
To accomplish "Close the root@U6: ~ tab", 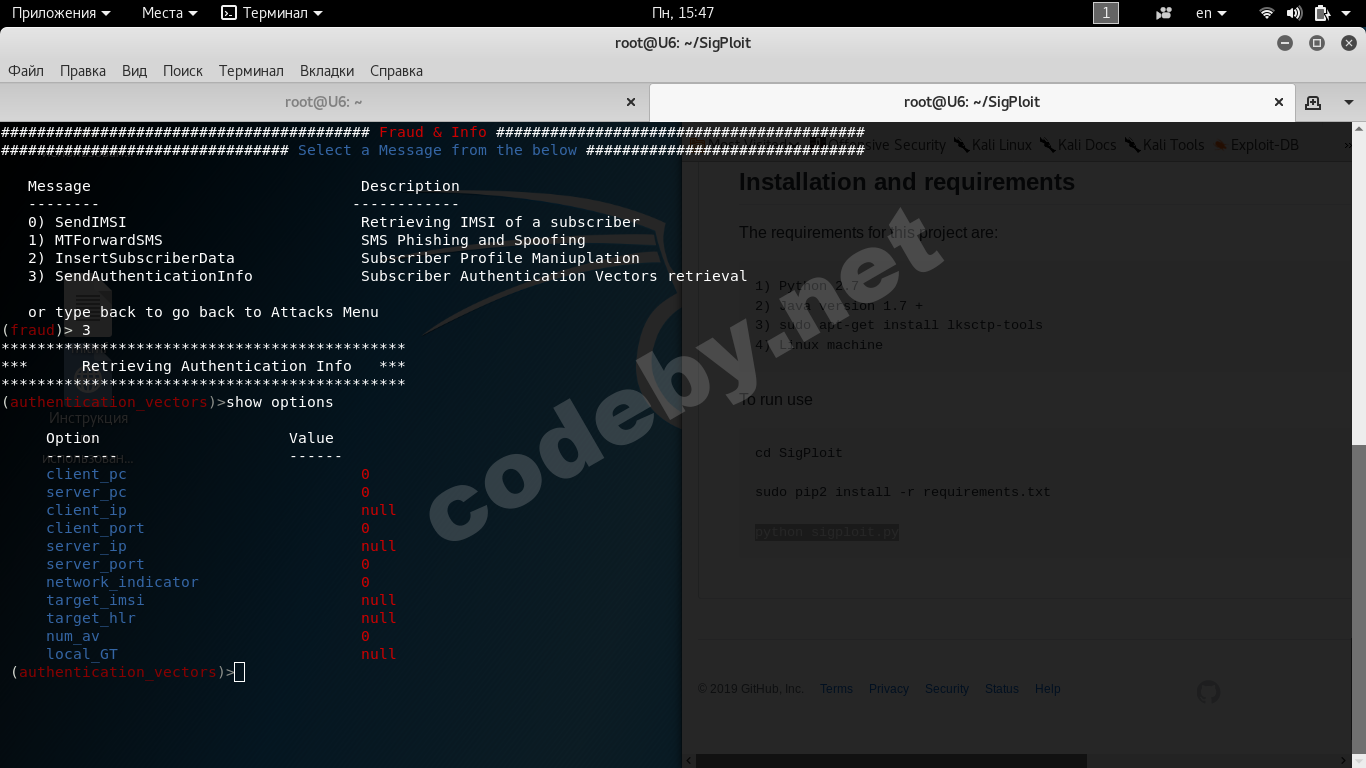I will [x=631, y=102].
